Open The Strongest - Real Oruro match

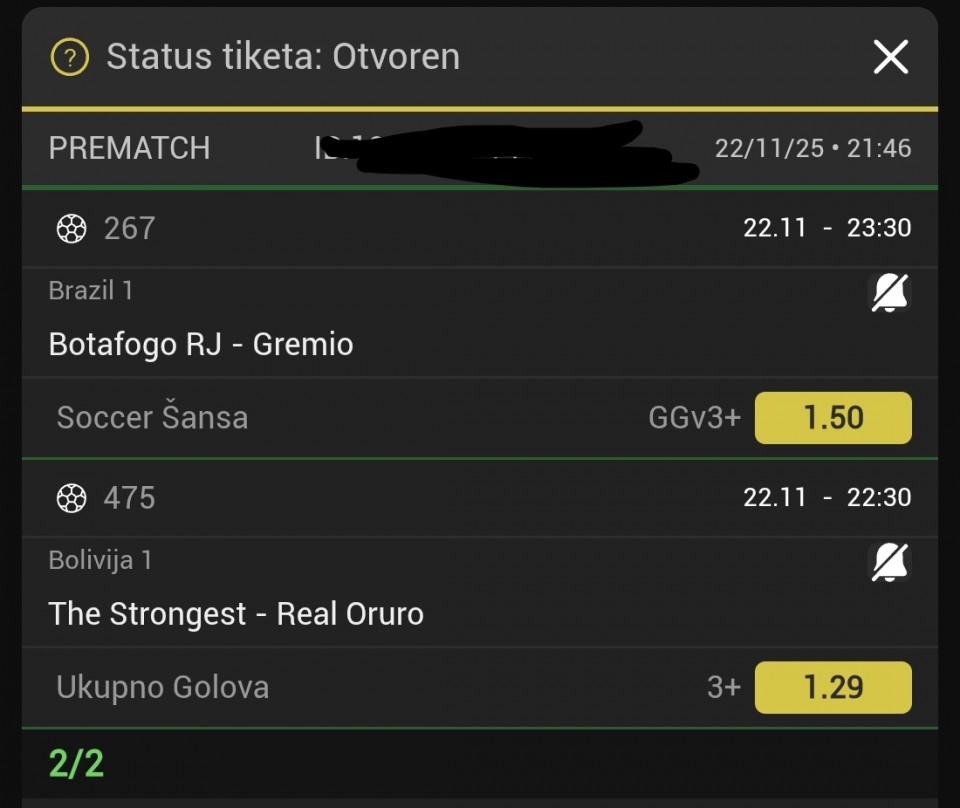(236, 614)
